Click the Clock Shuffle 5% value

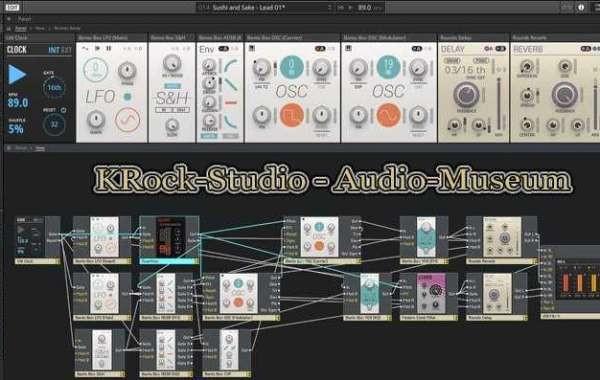pyautogui.click(x=16, y=129)
